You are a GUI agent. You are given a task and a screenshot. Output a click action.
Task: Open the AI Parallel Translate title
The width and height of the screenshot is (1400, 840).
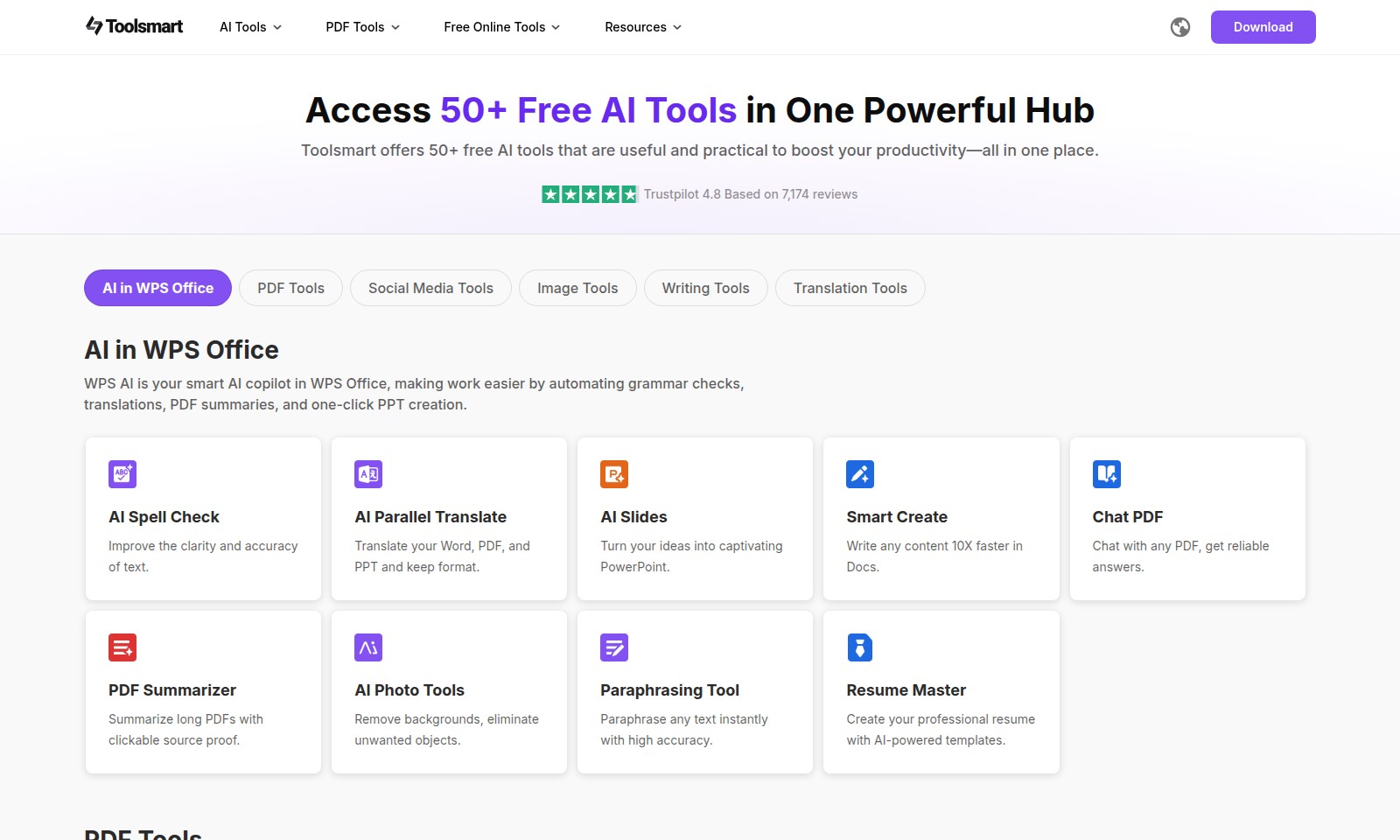click(430, 517)
